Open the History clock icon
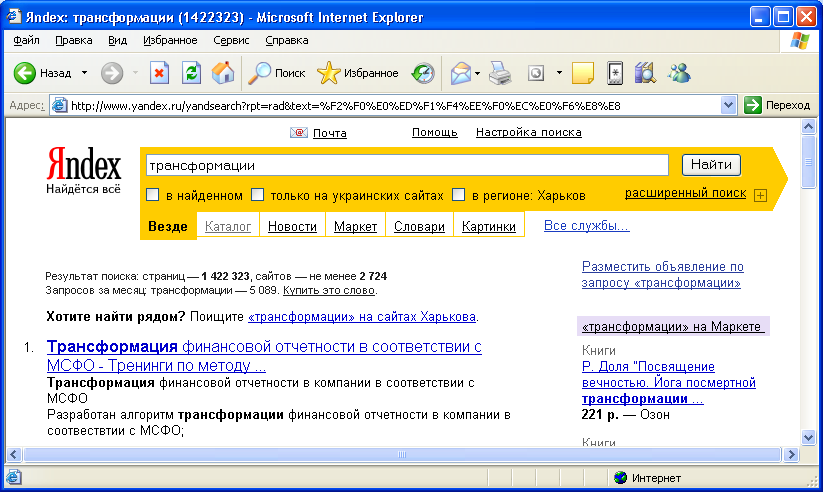This screenshot has width=823, height=492. pyautogui.click(x=423, y=73)
